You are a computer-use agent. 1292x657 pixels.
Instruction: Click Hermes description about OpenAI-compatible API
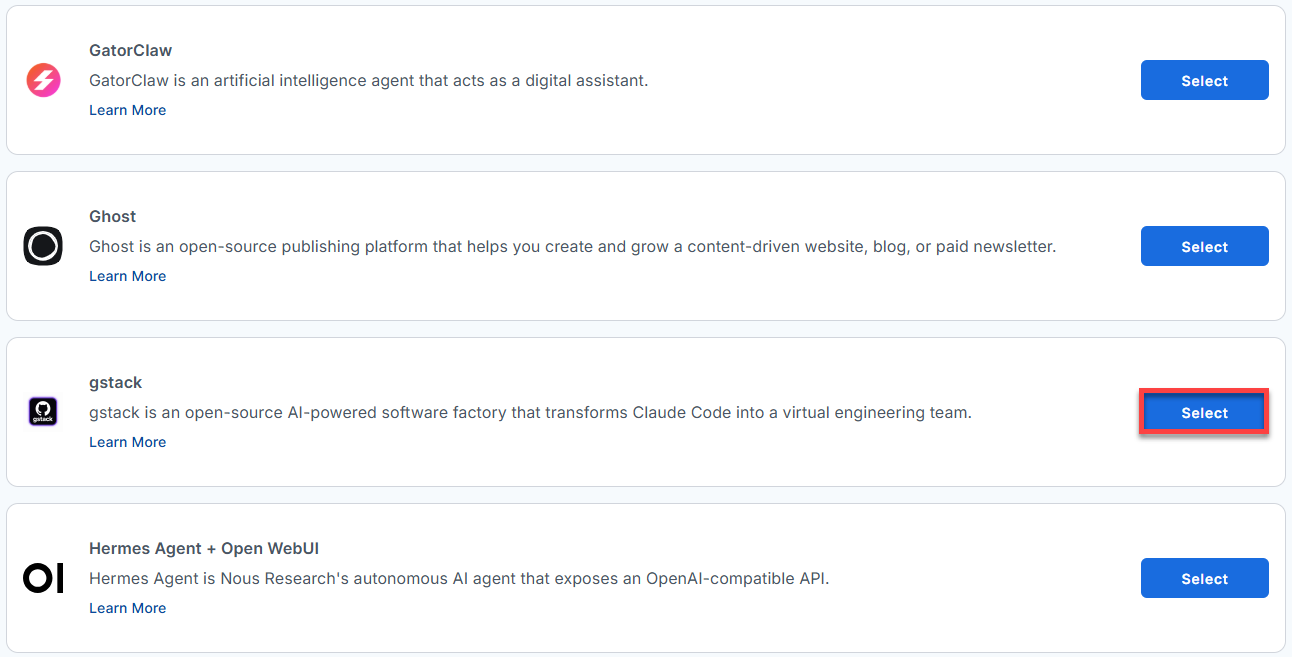coord(459,578)
